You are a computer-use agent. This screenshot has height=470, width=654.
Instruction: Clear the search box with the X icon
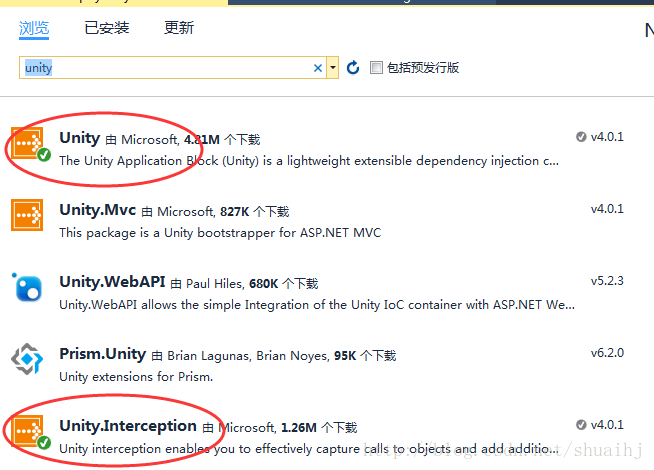click(x=318, y=68)
